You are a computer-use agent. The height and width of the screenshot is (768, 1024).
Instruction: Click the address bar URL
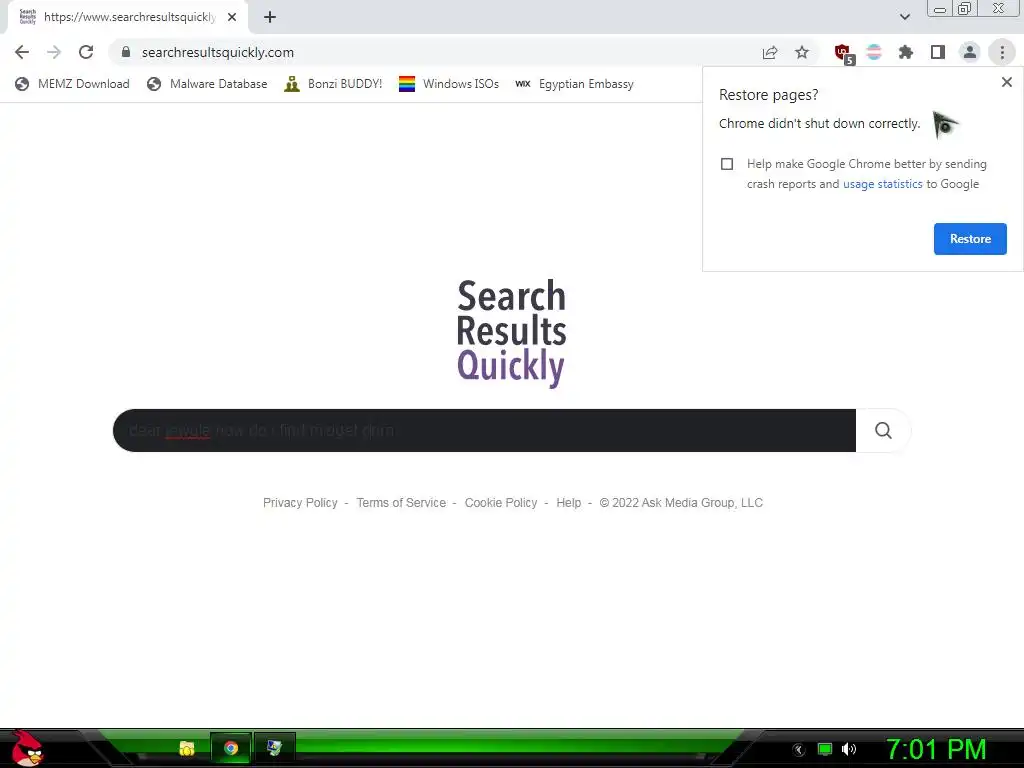pyautogui.click(x=217, y=52)
